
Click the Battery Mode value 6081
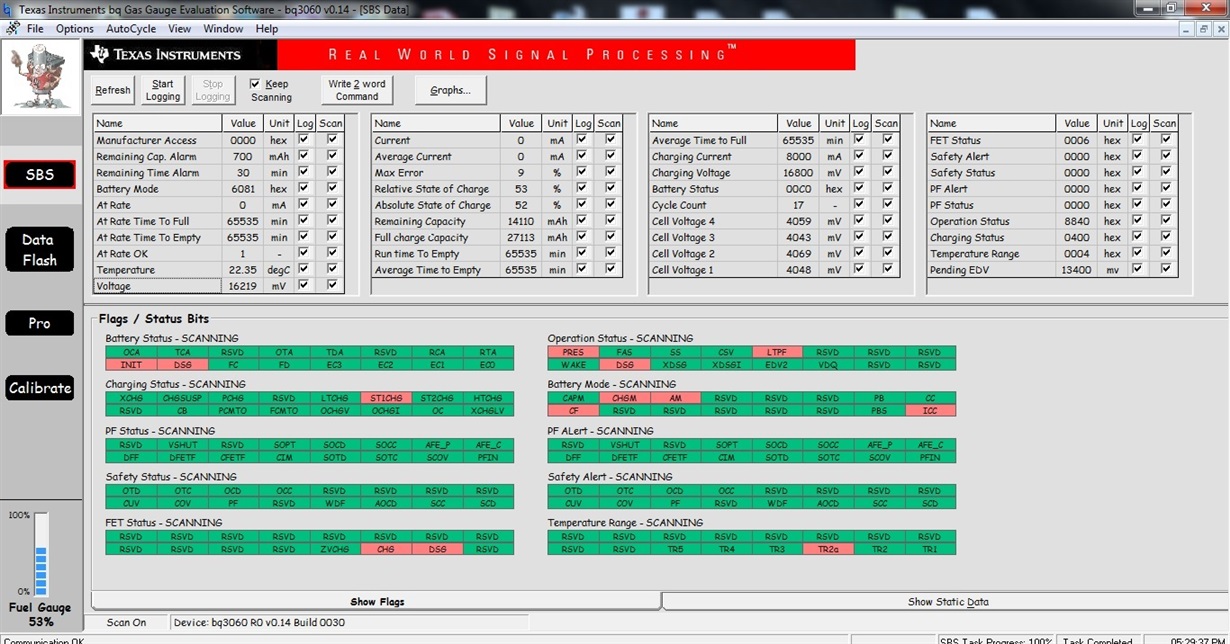point(243,189)
